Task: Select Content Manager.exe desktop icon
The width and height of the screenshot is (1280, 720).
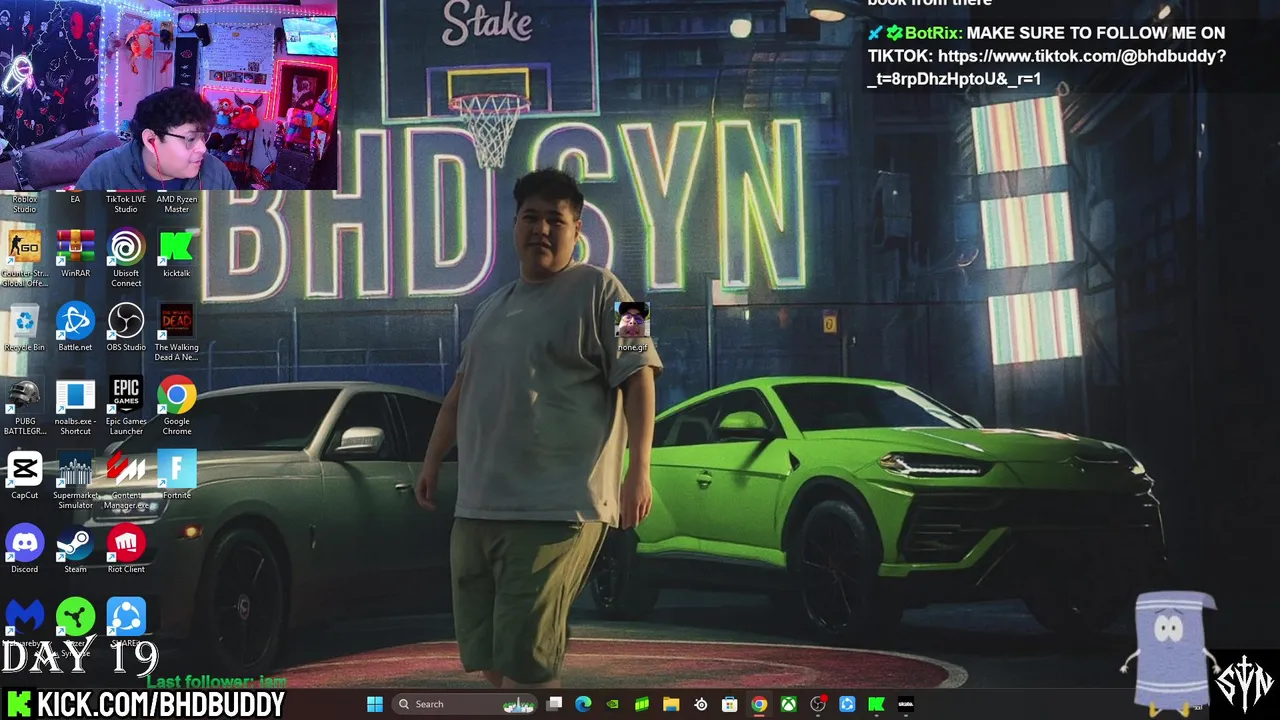Action: [126, 480]
